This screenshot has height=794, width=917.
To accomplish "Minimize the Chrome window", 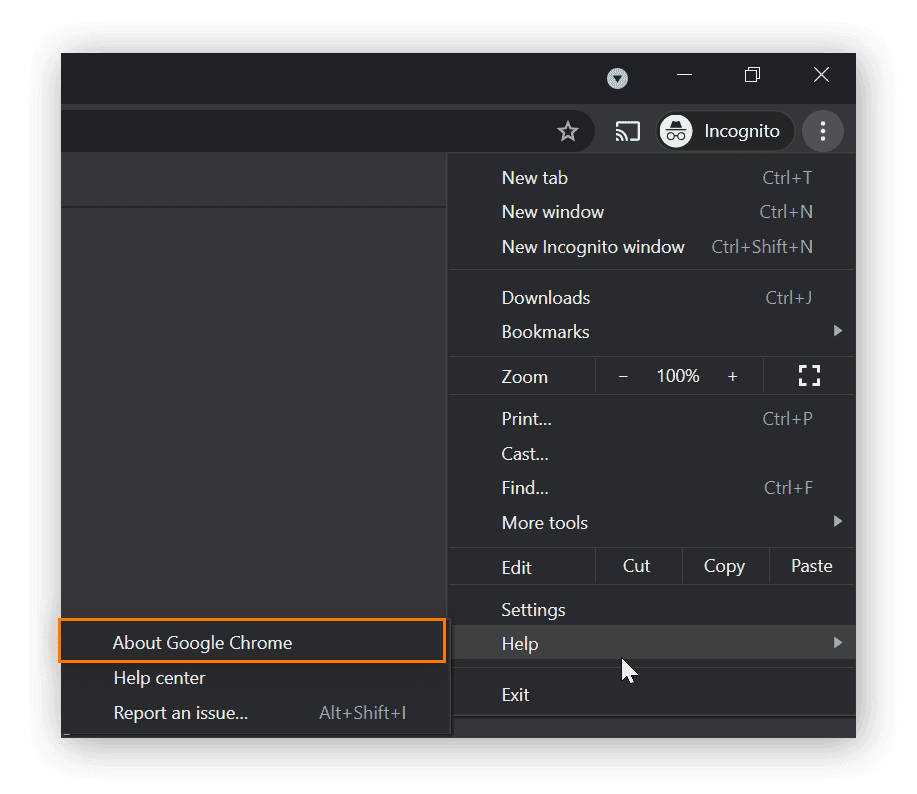I will 684,75.
